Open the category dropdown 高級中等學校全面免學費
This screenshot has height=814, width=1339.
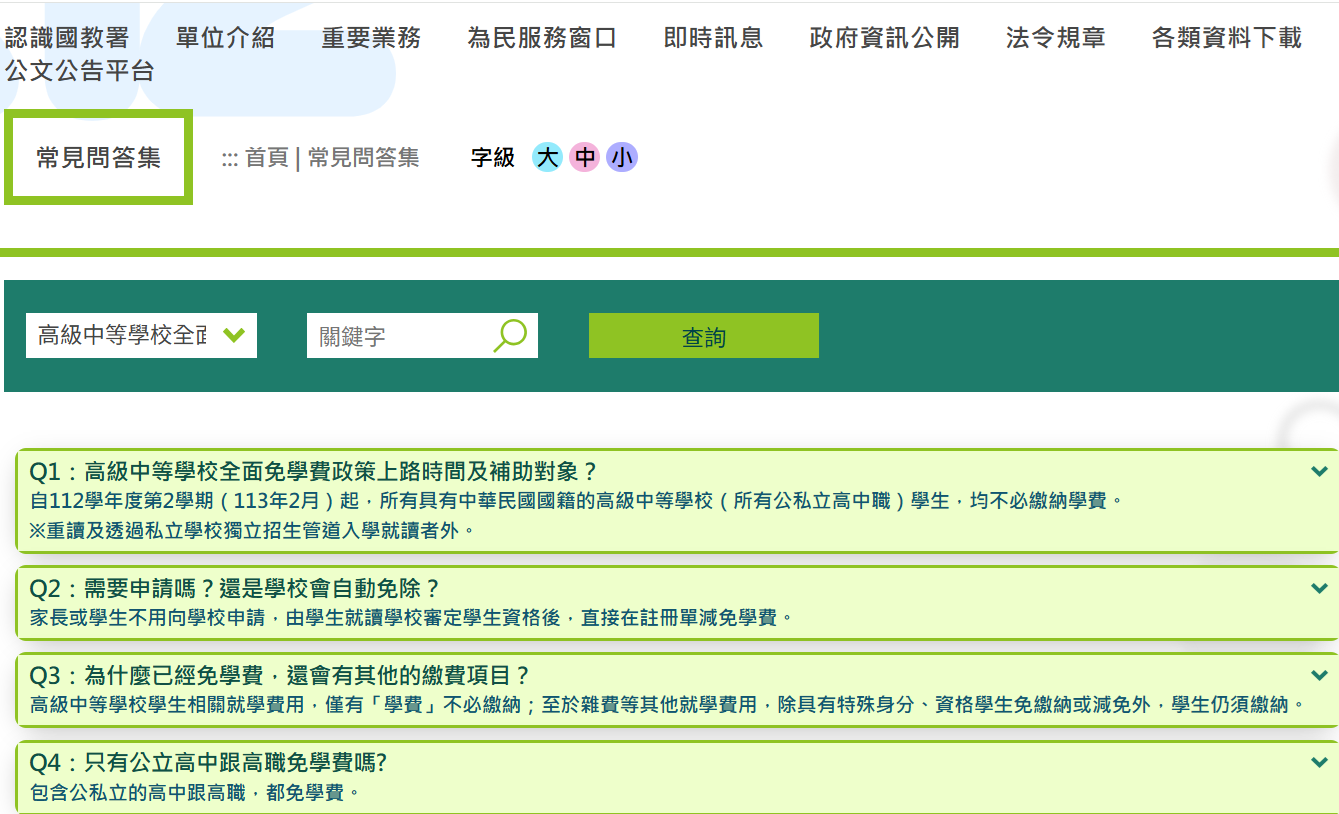coord(141,335)
